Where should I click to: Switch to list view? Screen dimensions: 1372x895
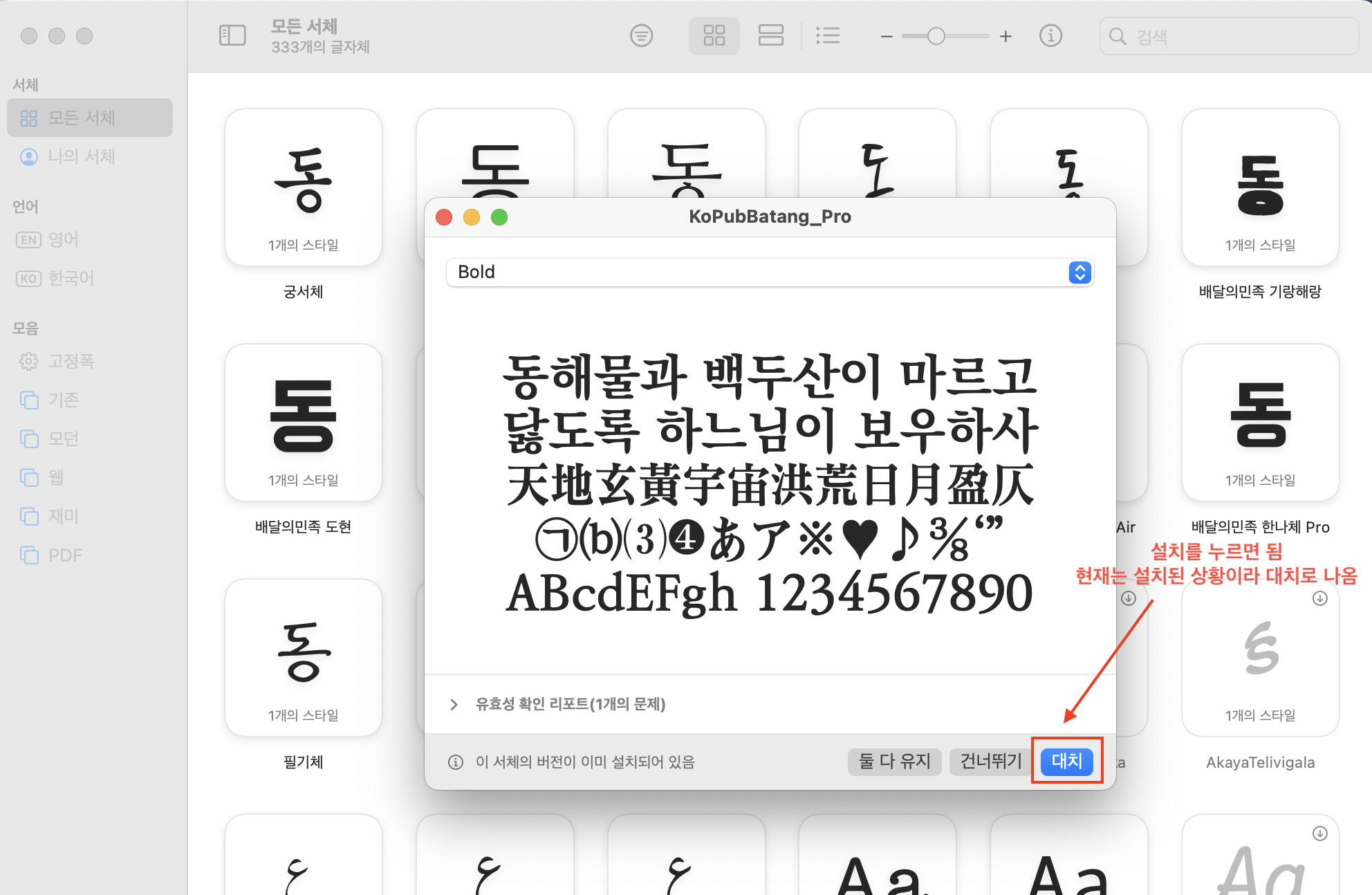tap(827, 35)
